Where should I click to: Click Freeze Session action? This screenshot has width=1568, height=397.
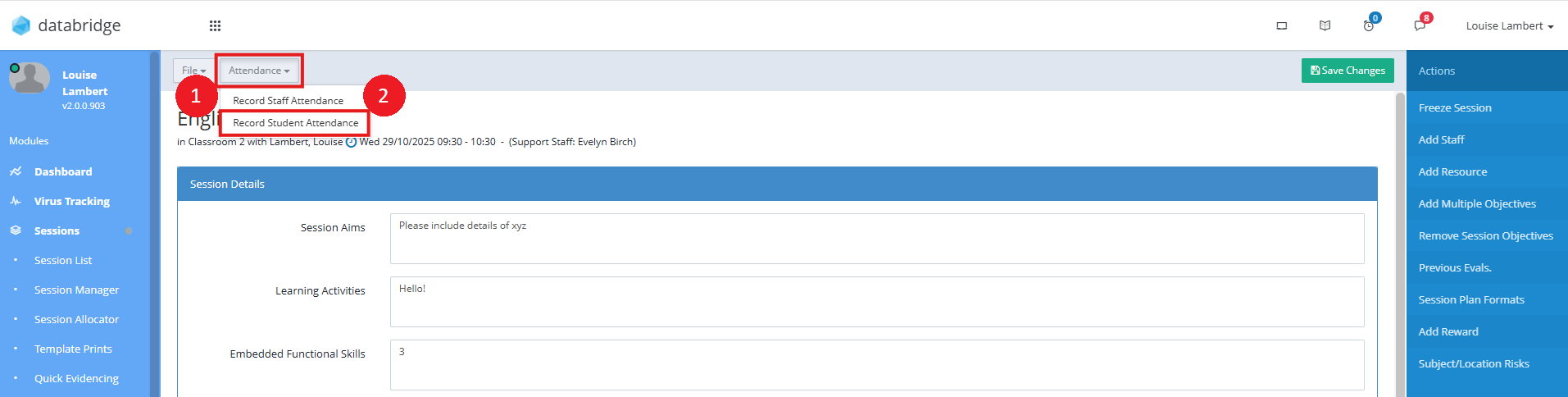pyautogui.click(x=1455, y=107)
